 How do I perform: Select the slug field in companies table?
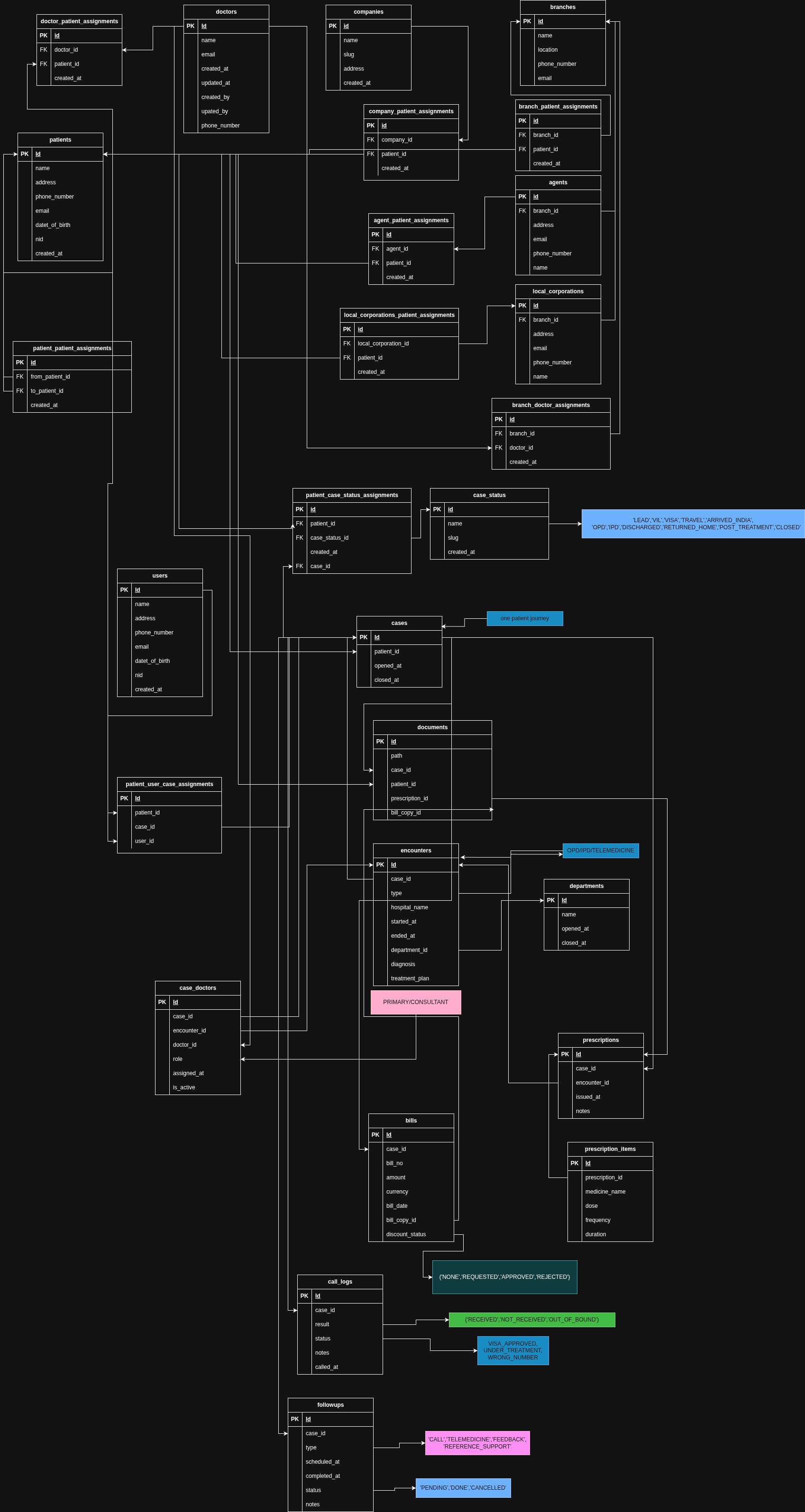coord(349,54)
